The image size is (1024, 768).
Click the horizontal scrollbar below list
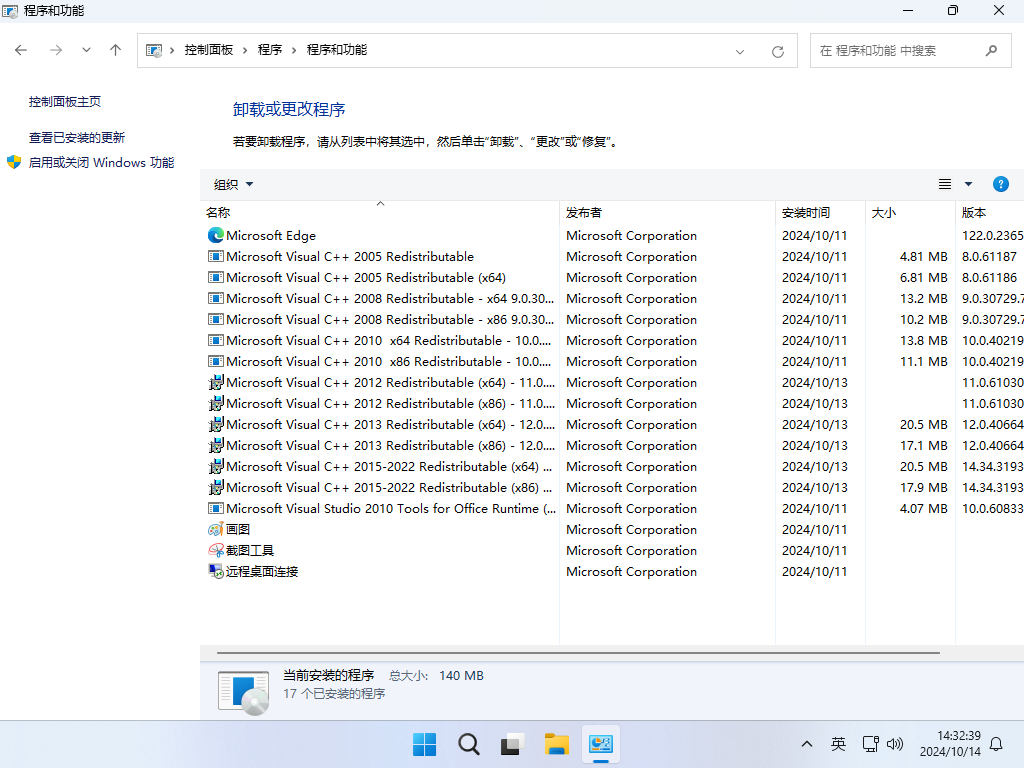578,652
